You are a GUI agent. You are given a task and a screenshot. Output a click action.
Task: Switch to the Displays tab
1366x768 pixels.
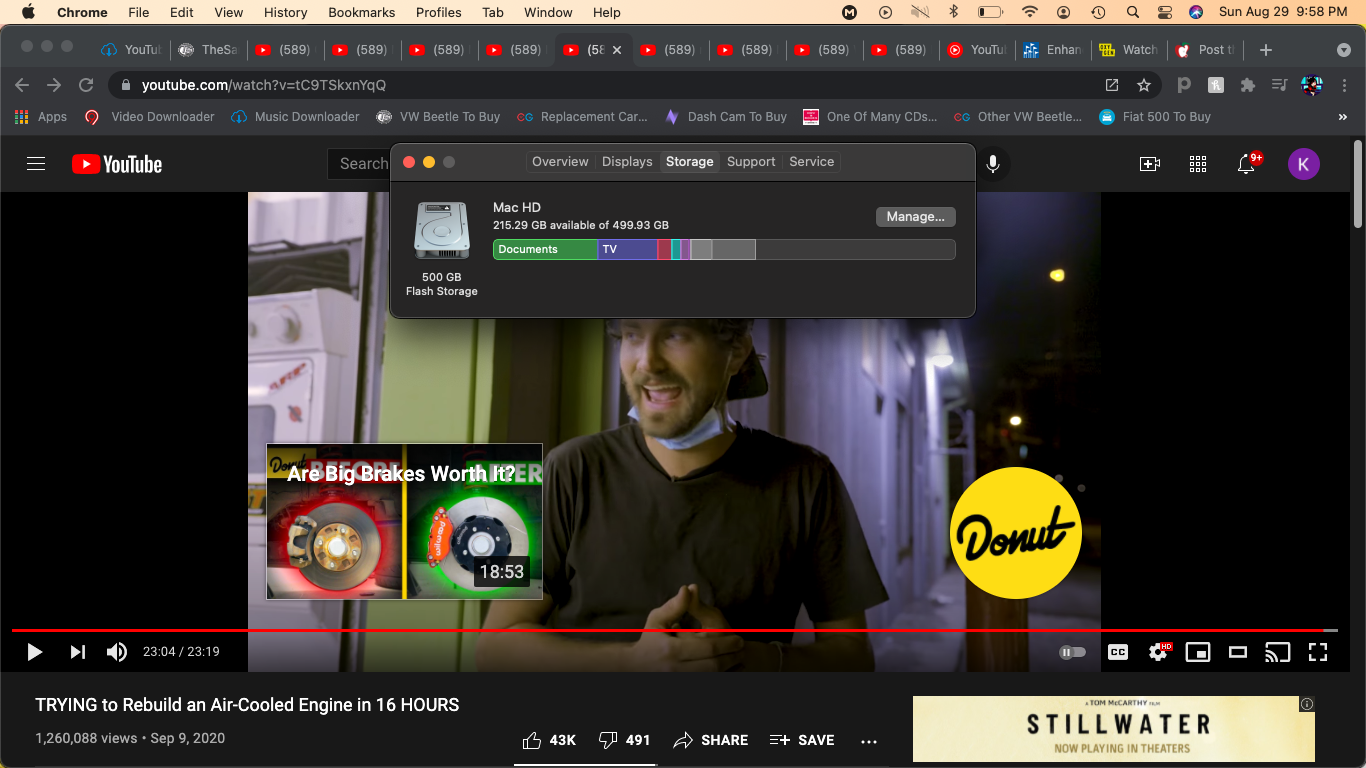tap(627, 162)
